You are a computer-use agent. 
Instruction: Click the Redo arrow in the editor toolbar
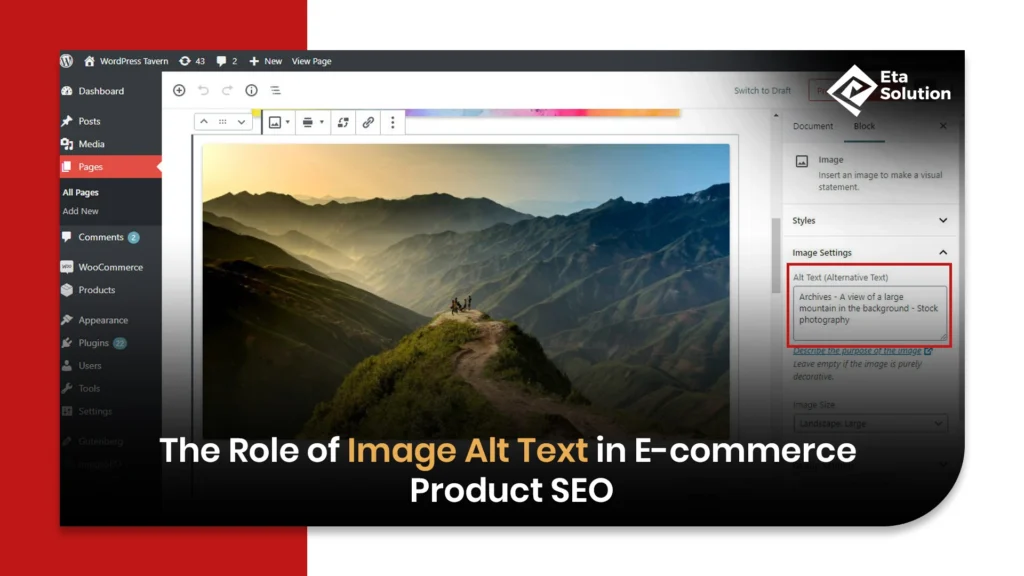pyautogui.click(x=226, y=90)
